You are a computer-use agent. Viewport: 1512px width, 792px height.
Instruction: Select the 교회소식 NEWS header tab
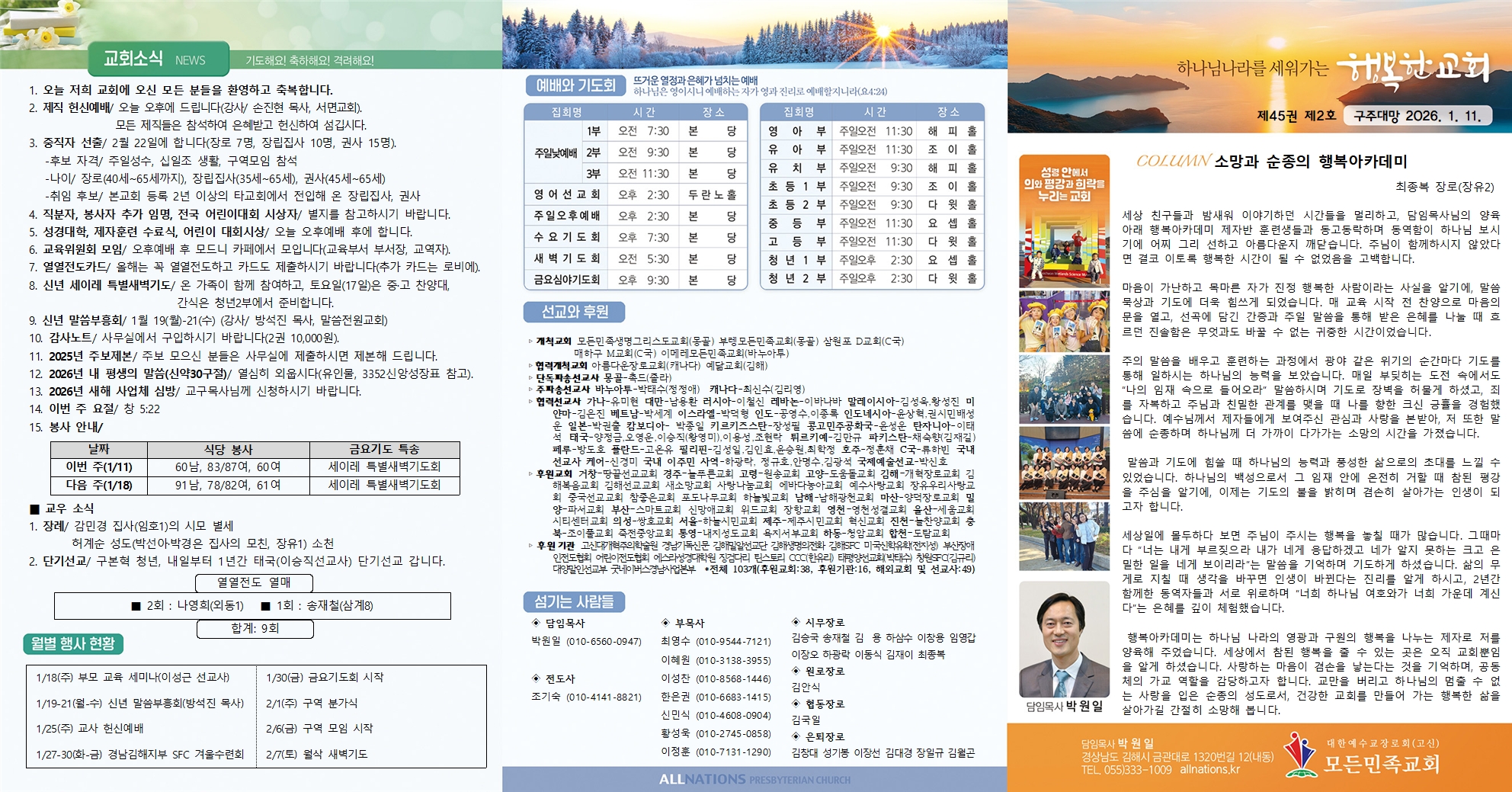pos(156,59)
